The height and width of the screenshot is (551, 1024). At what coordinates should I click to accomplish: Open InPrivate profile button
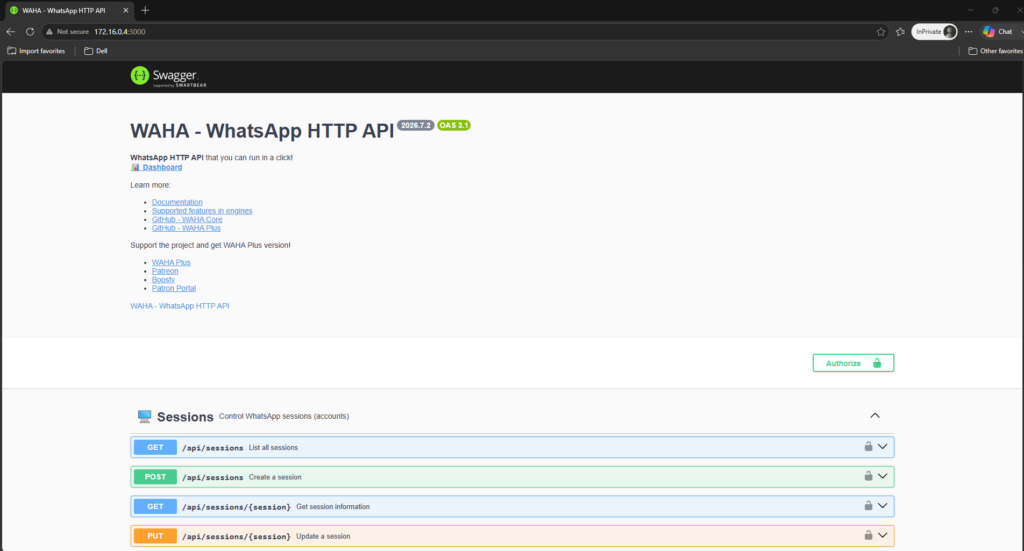point(934,31)
